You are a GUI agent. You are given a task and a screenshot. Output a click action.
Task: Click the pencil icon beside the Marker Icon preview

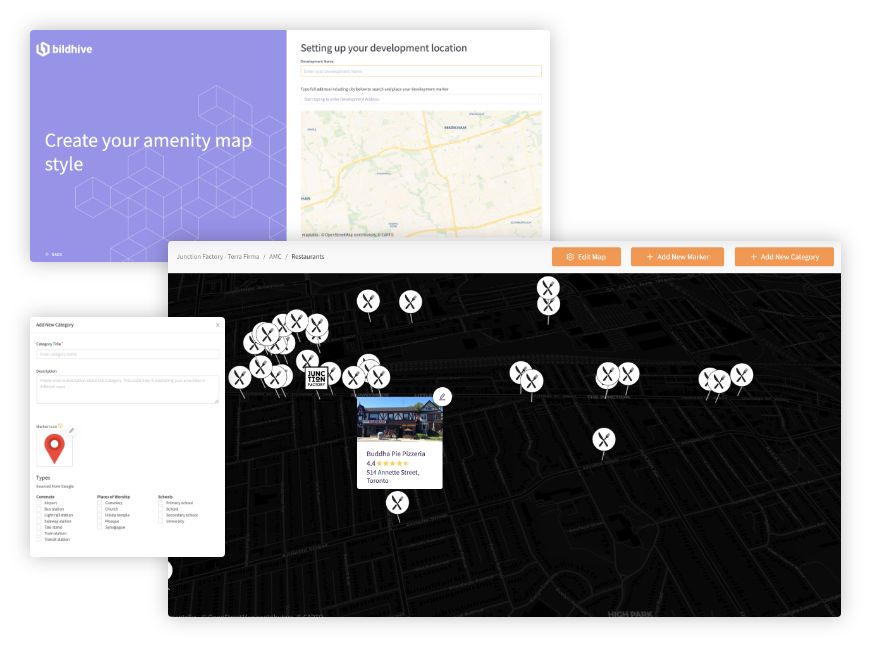(71, 430)
